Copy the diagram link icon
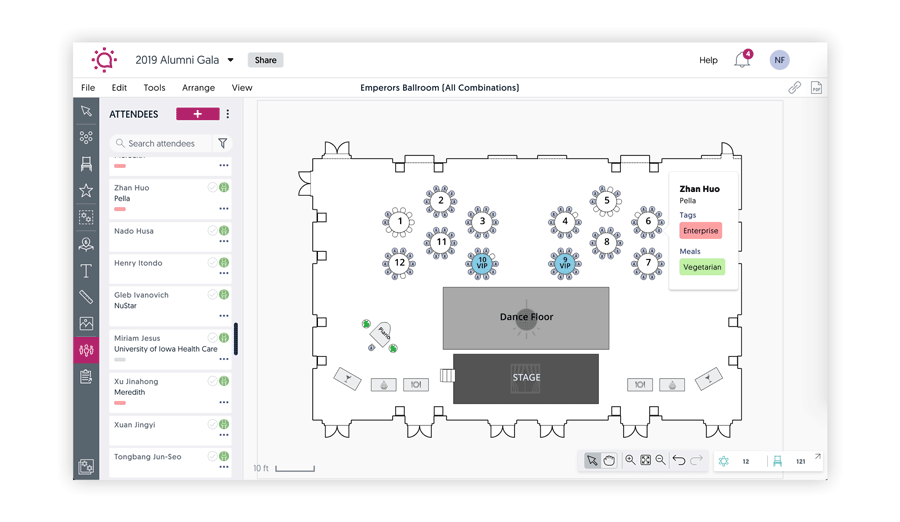The image size is (900, 522). pyautogui.click(x=794, y=87)
